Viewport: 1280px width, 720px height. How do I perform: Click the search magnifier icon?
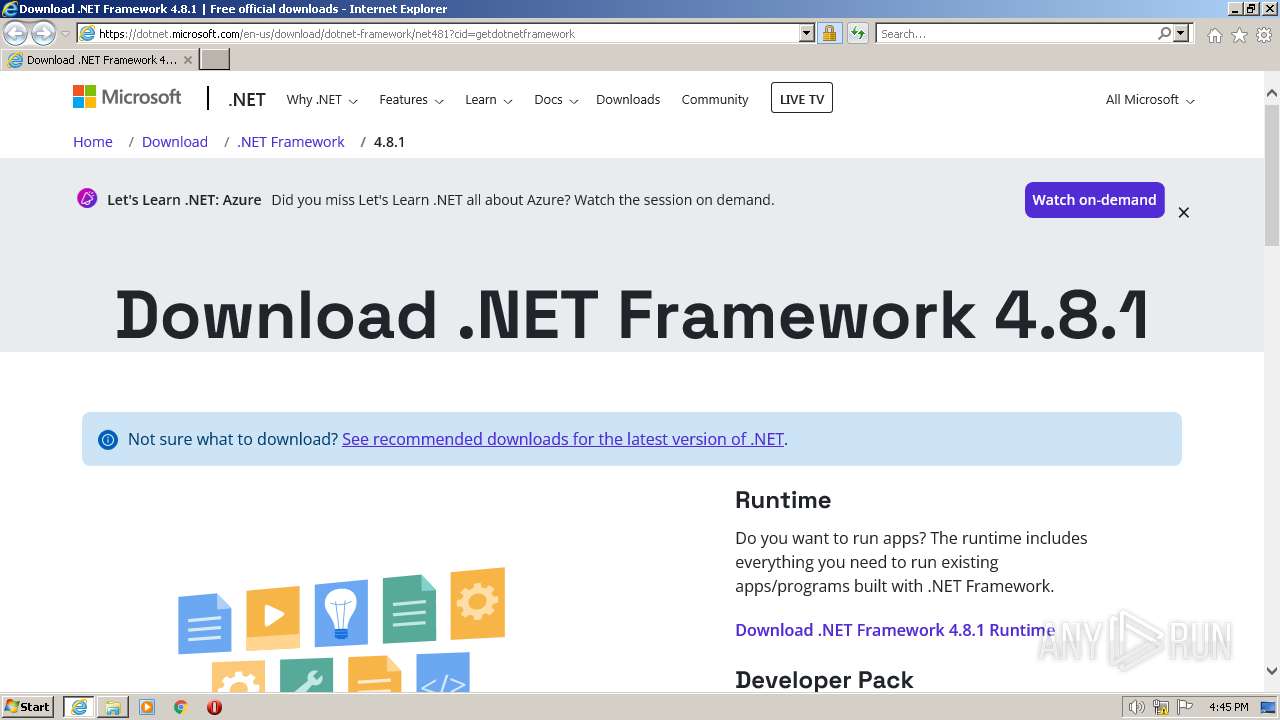pos(1164,33)
